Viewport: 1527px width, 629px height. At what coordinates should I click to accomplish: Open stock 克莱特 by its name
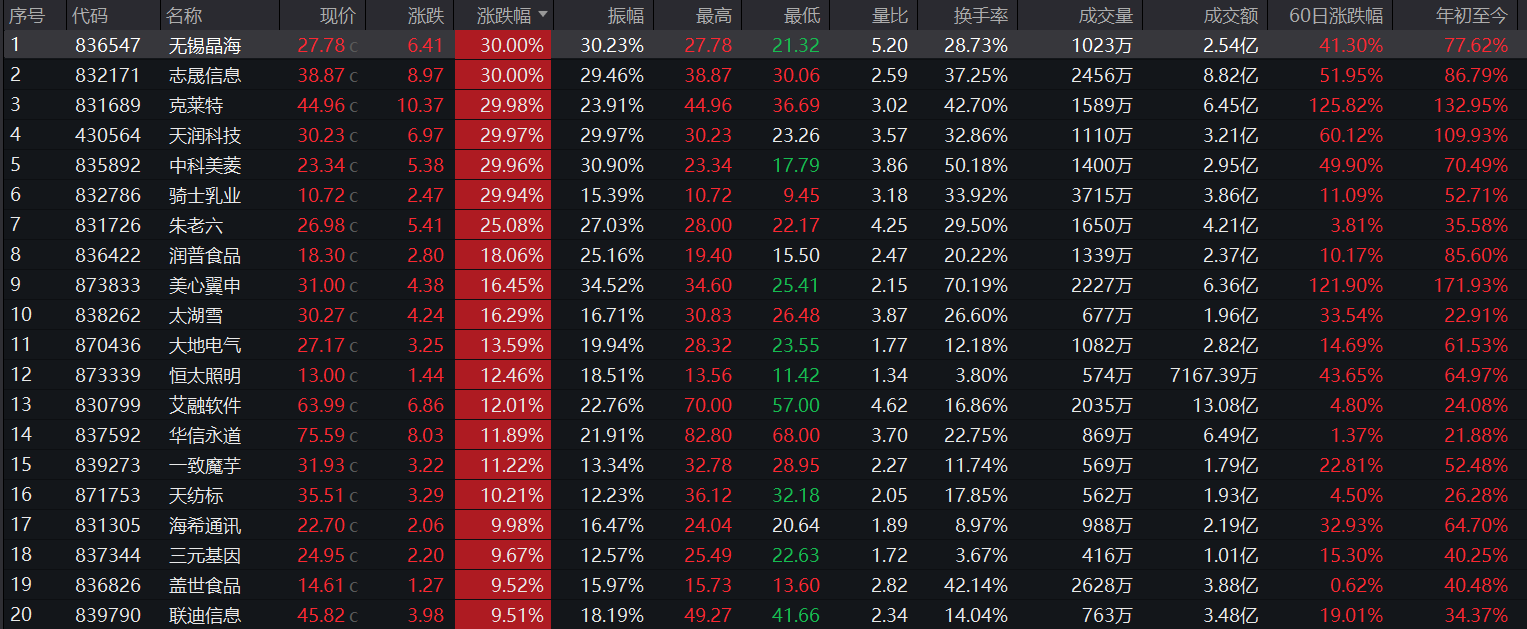click(196, 105)
